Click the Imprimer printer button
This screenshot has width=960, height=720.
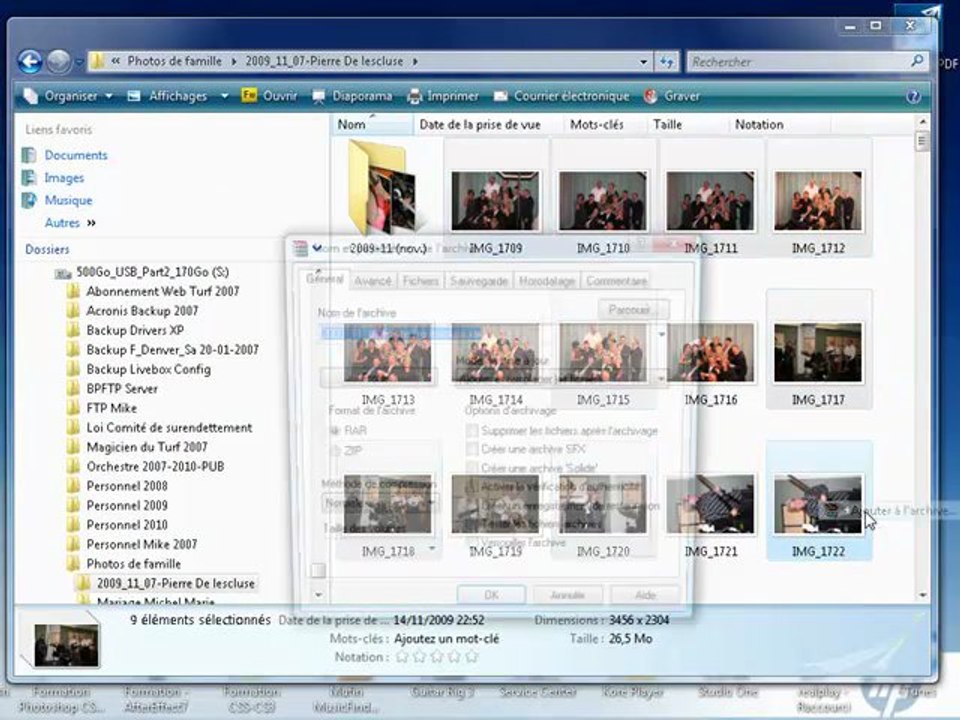[443, 96]
